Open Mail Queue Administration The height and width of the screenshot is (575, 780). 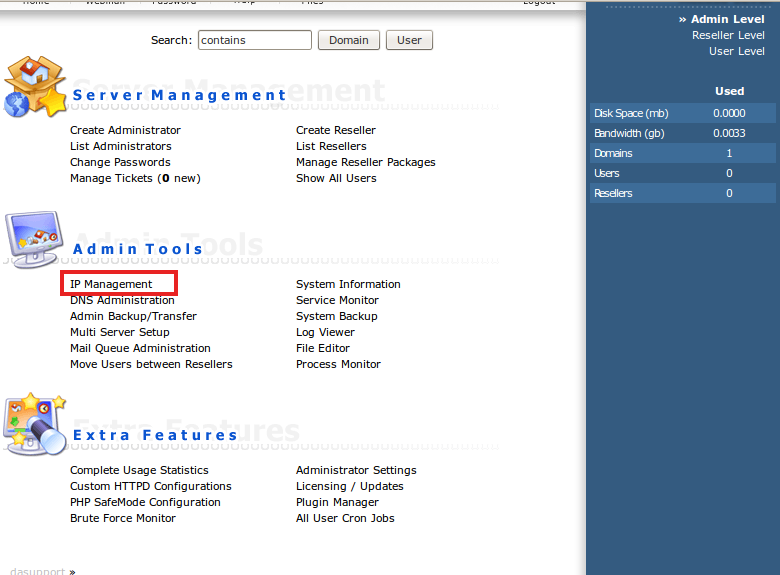tap(140, 348)
